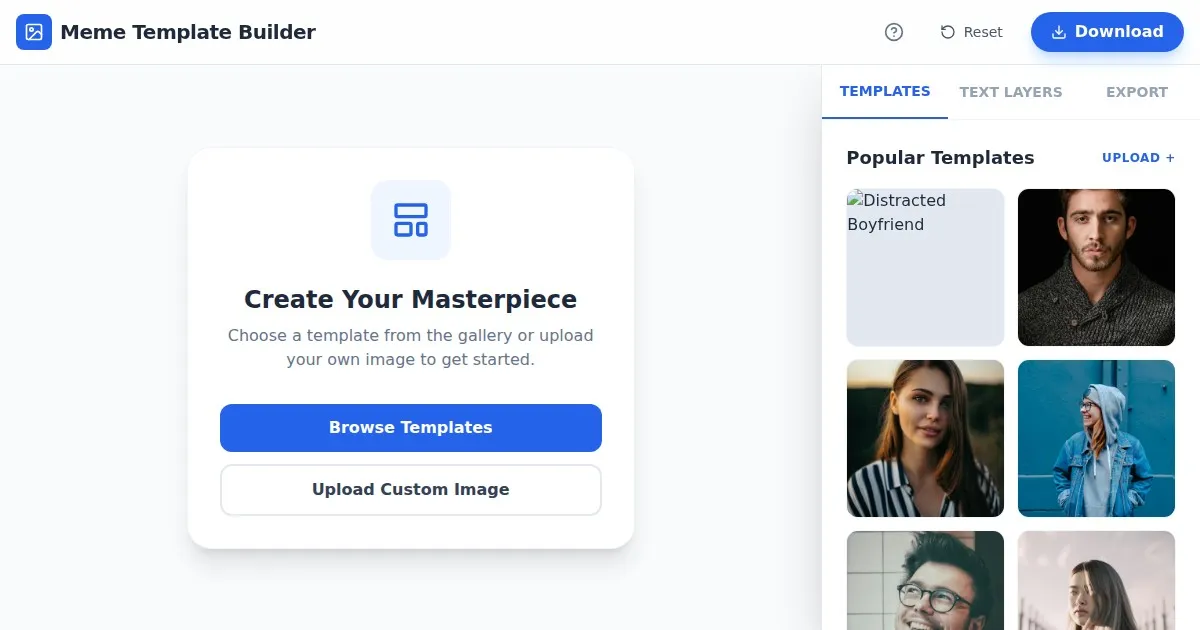This screenshot has height=630, width=1200.
Task: Select the woman in striped shirt template
Action: click(x=925, y=438)
